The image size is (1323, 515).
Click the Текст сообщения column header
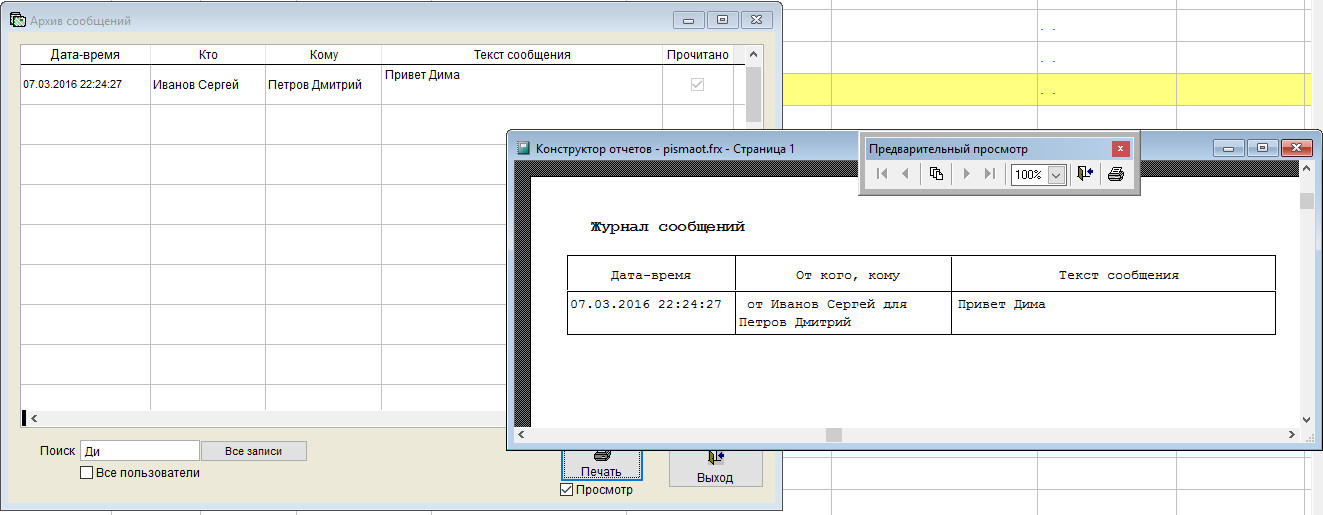click(x=521, y=54)
